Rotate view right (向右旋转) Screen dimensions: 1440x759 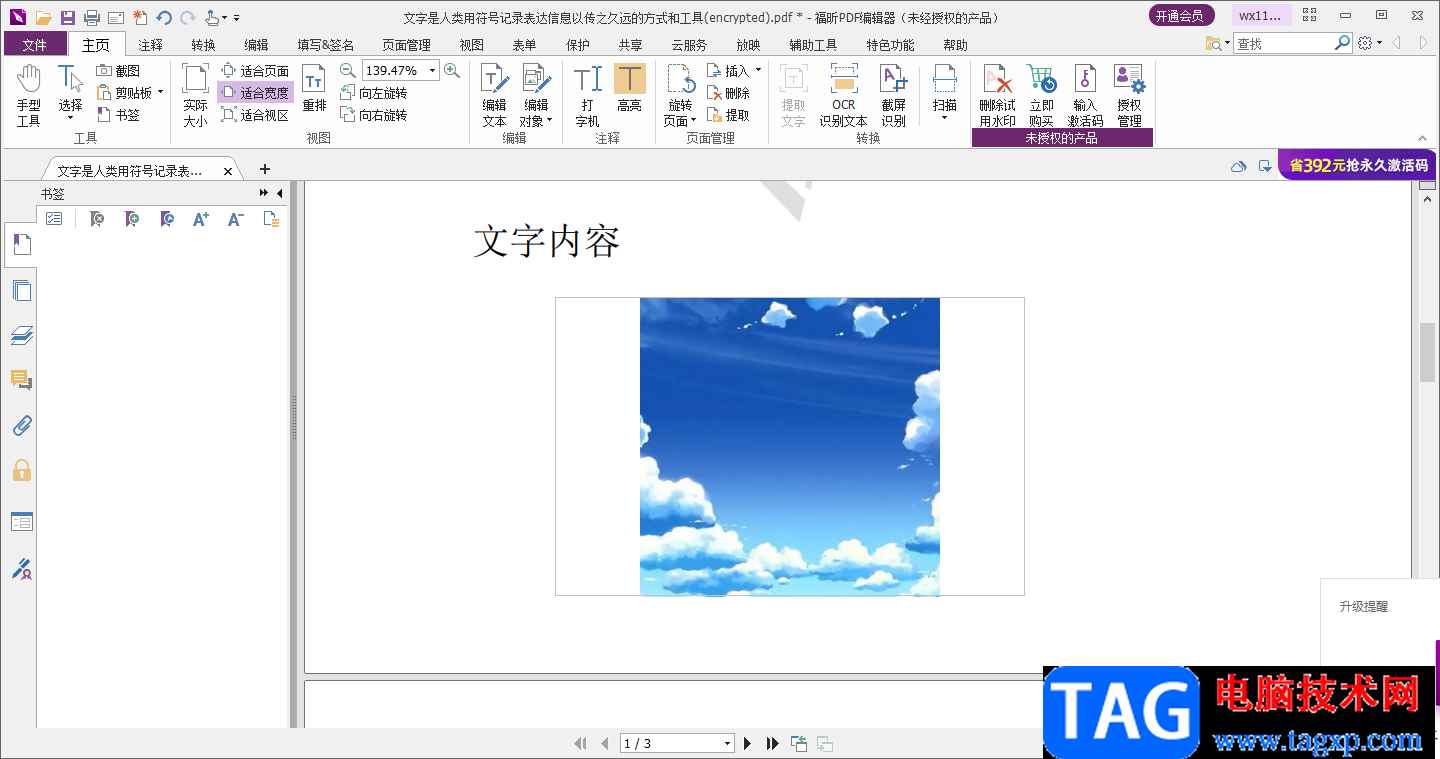374,115
